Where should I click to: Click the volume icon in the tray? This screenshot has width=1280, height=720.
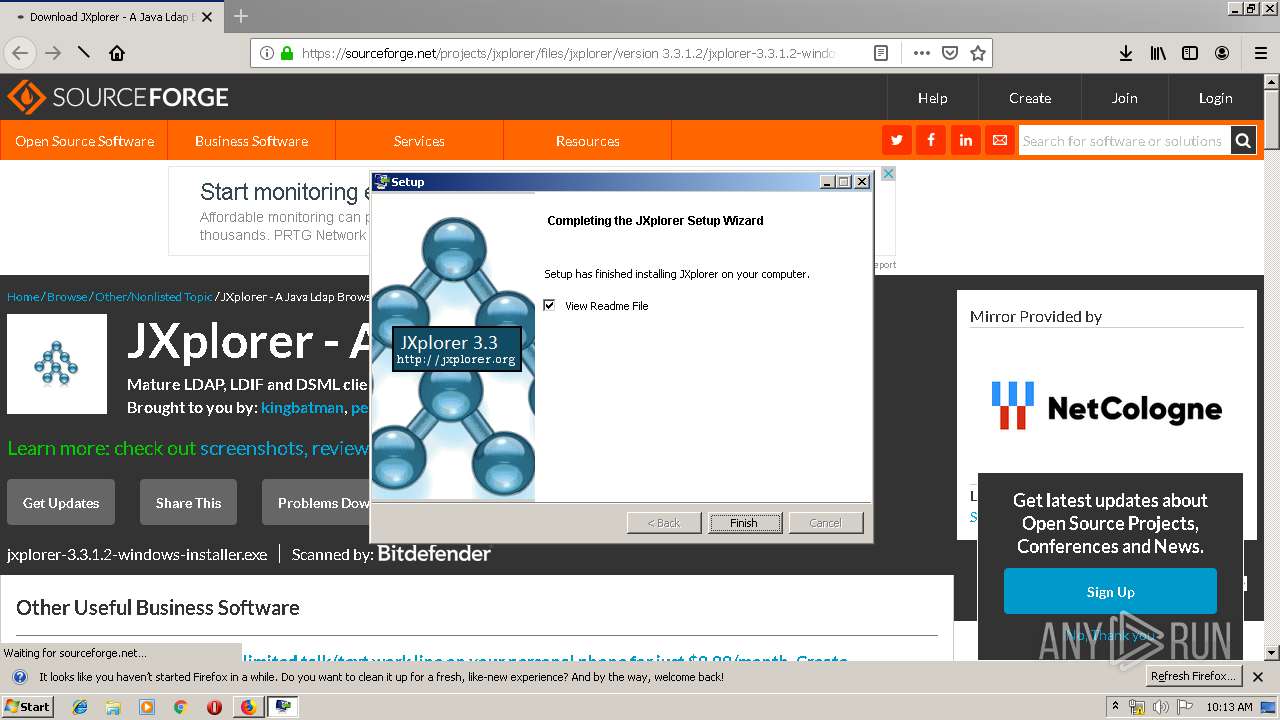1160,706
